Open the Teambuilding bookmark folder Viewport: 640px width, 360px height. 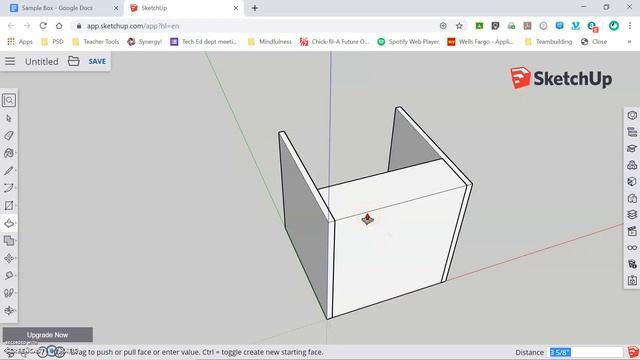coord(548,42)
